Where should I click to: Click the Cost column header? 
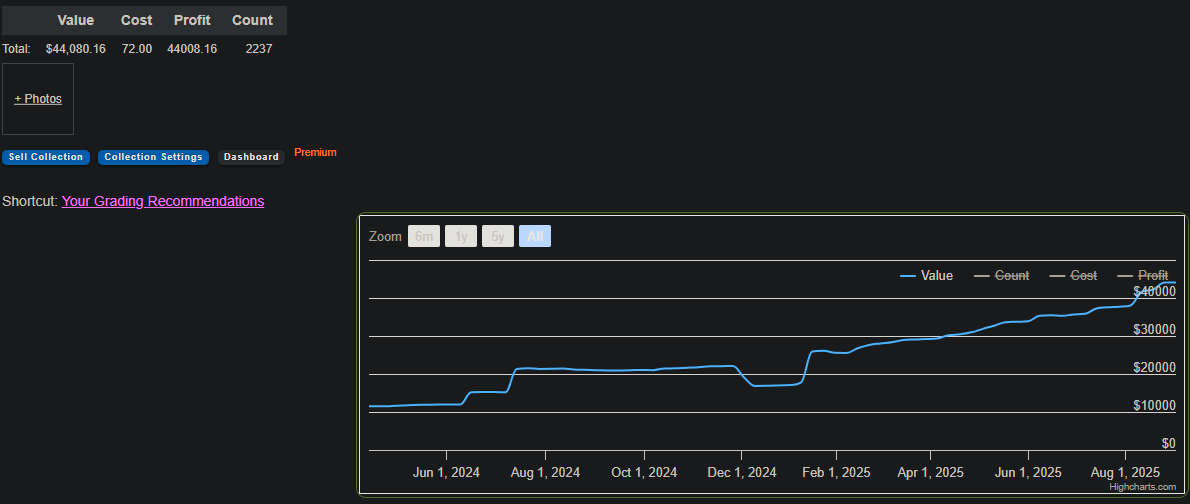tap(137, 20)
